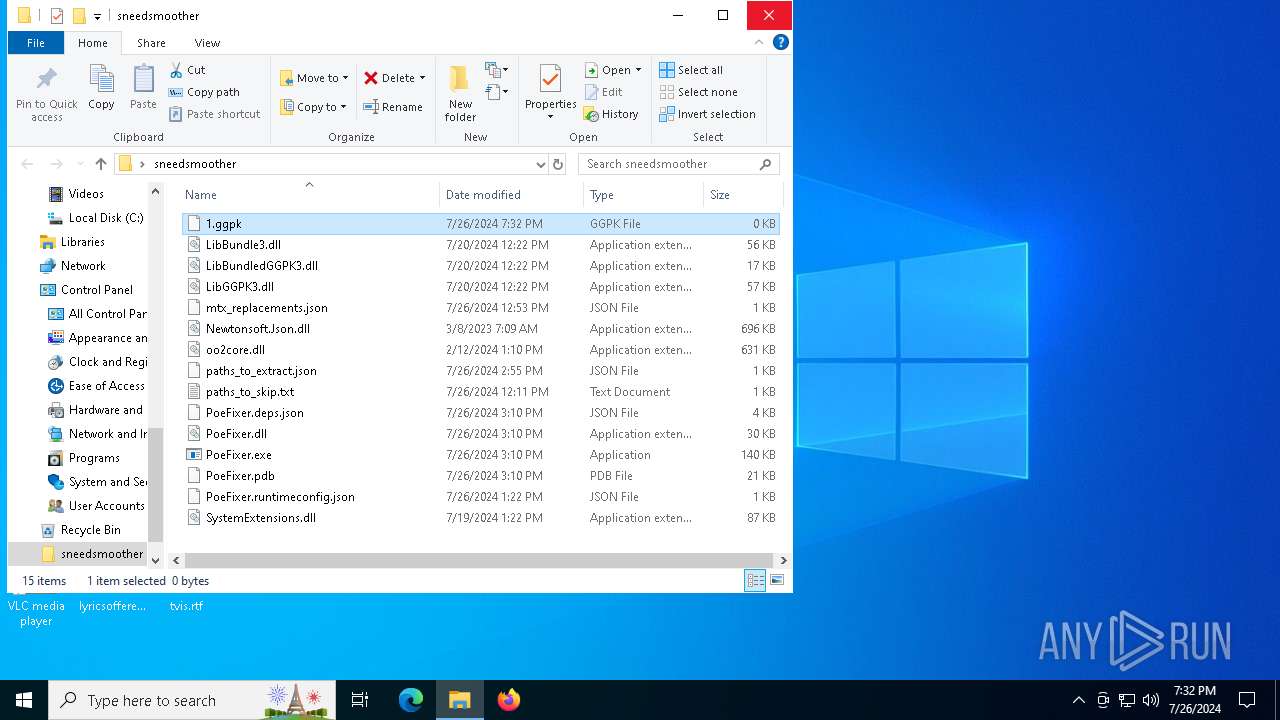Sort by the Size column header
Viewport: 1280px width, 720px height.
[741, 195]
